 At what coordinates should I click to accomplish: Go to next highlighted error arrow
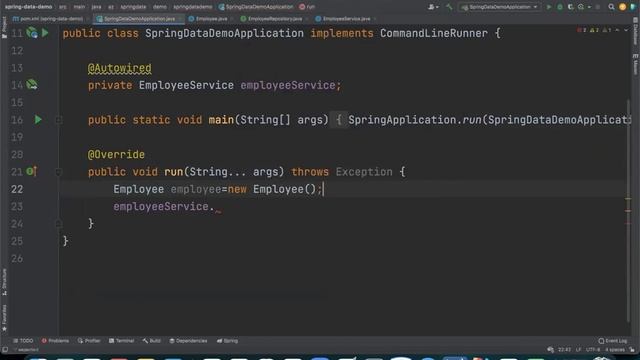pyautogui.click(x=626, y=30)
